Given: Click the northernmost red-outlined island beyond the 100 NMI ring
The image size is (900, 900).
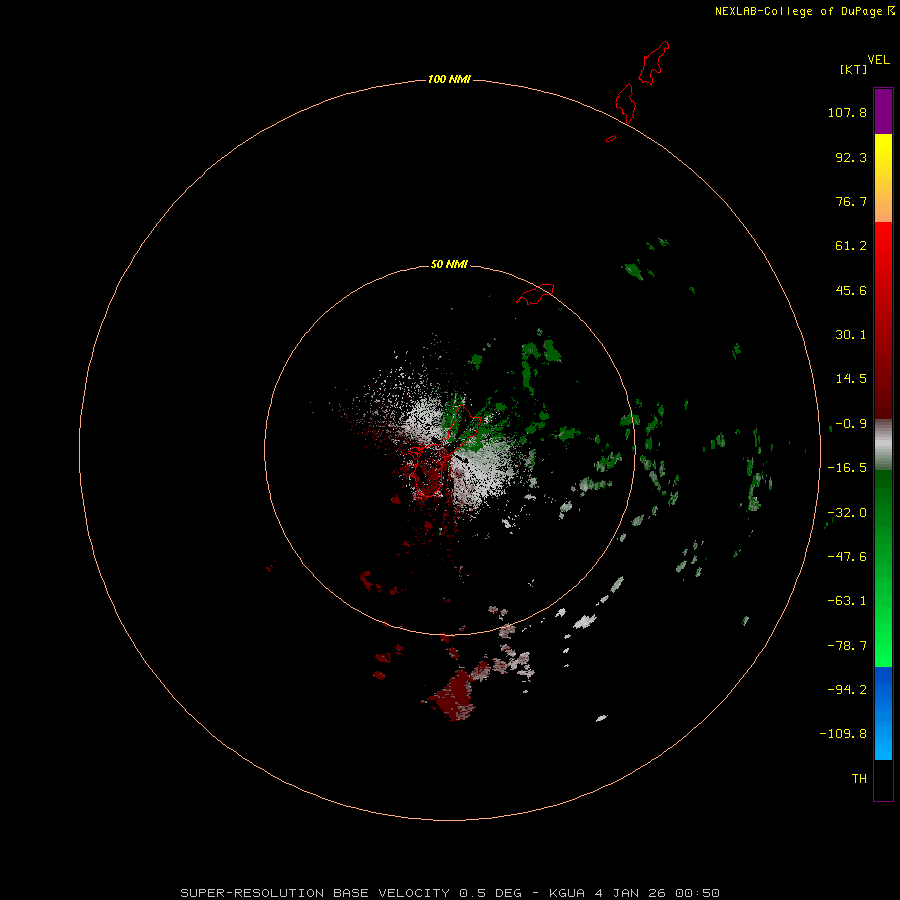Looking at the screenshot, I should pyautogui.click(x=654, y=63).
